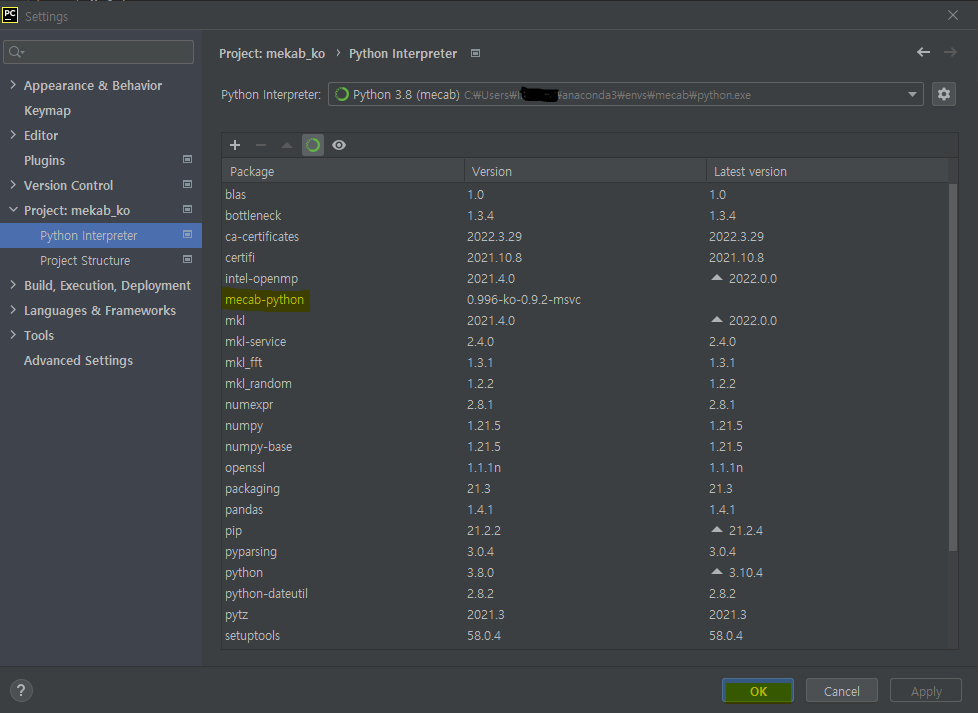
Task: Open the Python Interpreter dropdown
Action: pos(626,94)
